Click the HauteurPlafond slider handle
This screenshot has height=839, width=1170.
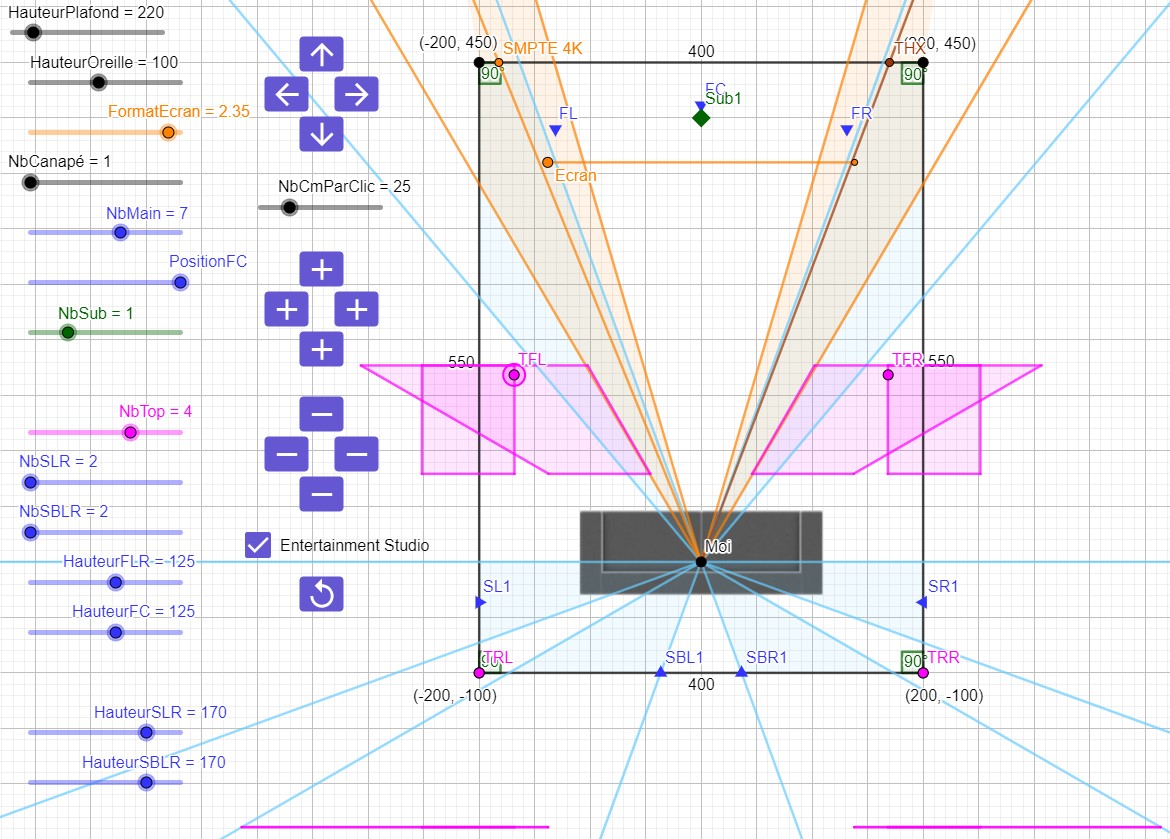pyautogui.click(x=32, y=32)
